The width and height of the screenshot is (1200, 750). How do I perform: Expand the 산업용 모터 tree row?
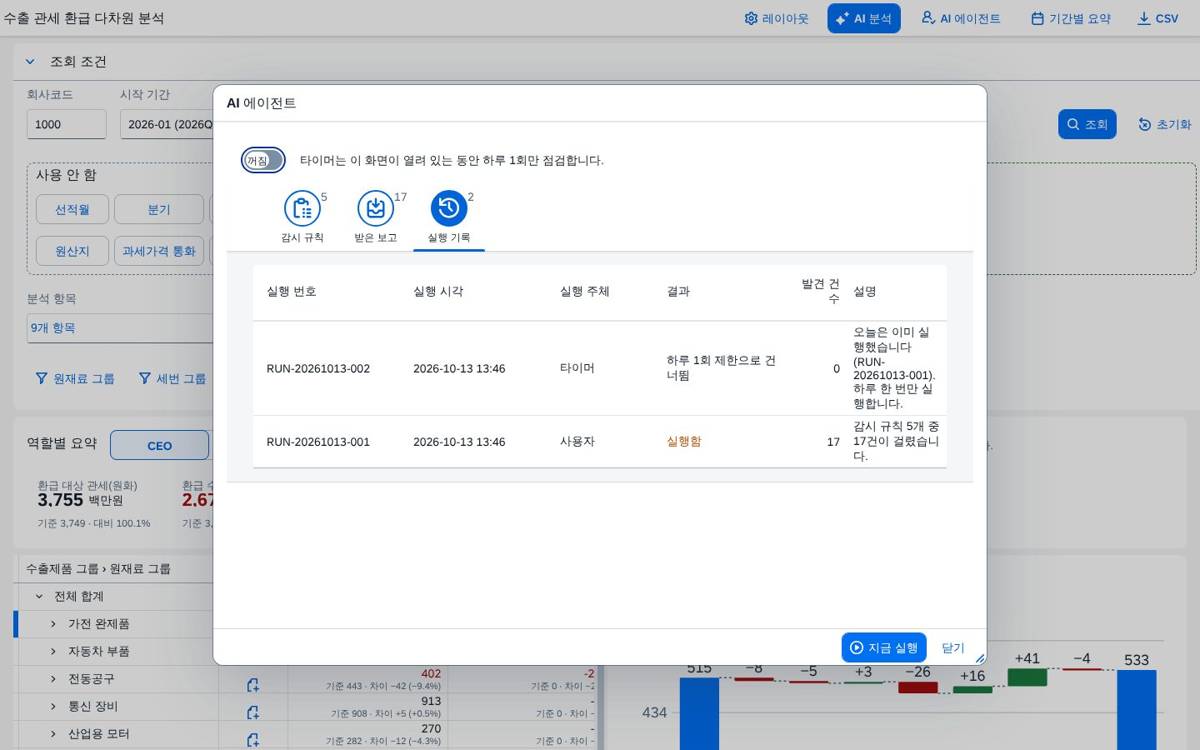(x=53, y=734)
